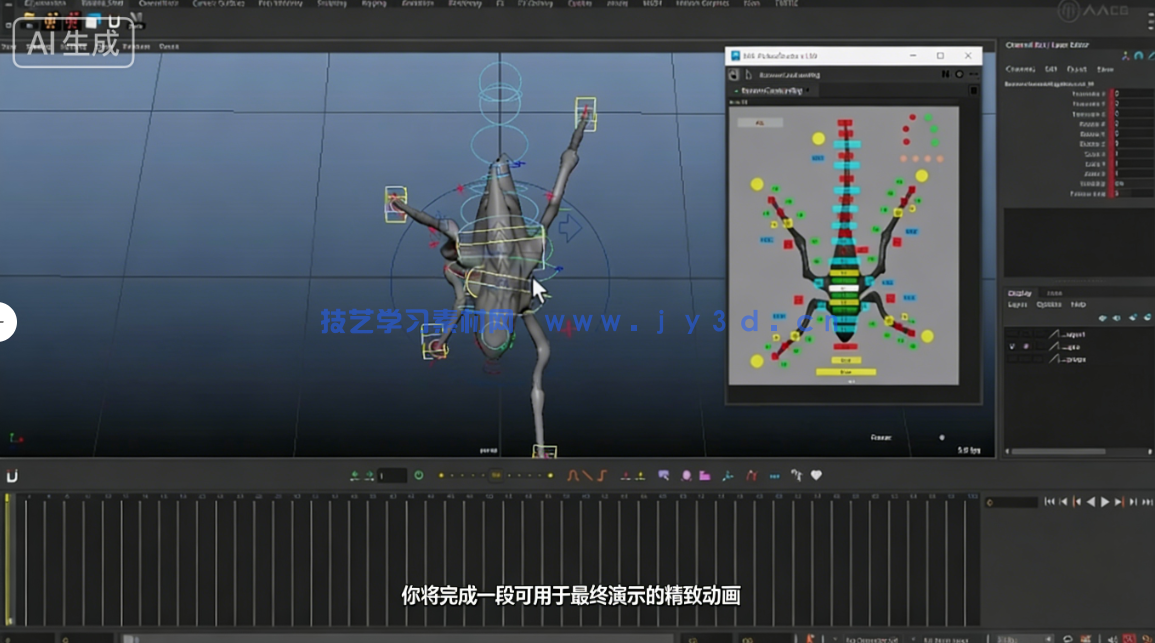Open the Layers menu in the Layer Editor
Screen dimensions: 1155x643
coord(1017,304)
